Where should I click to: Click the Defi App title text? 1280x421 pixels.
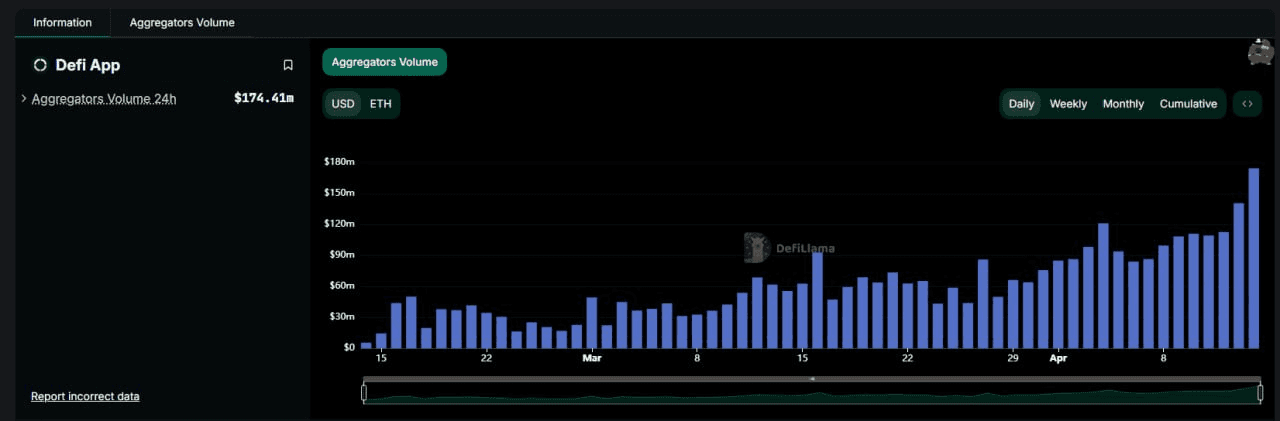[88, 65]
